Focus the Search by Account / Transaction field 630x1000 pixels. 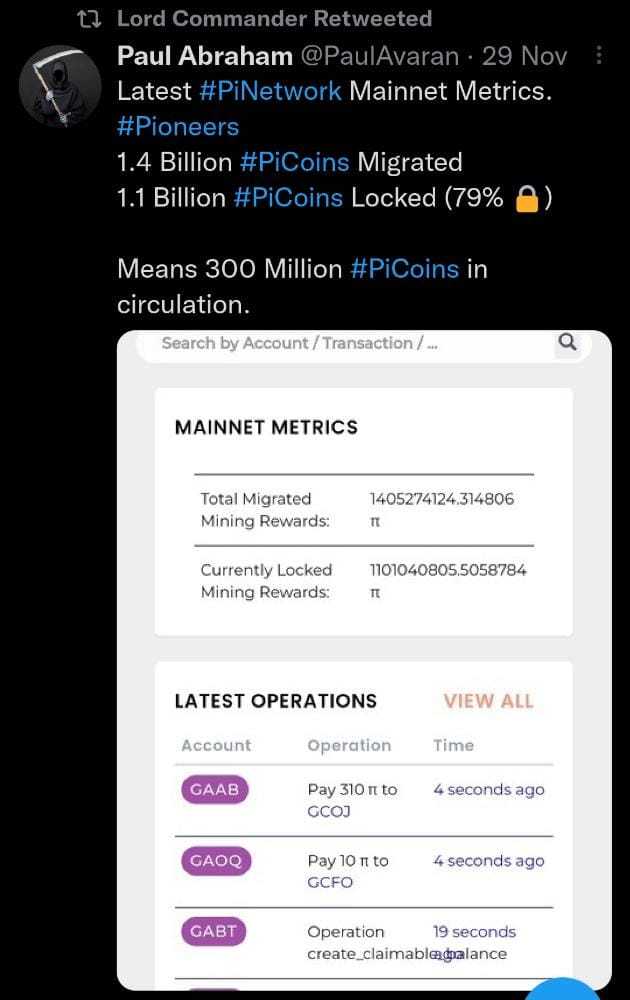point(300,343)
